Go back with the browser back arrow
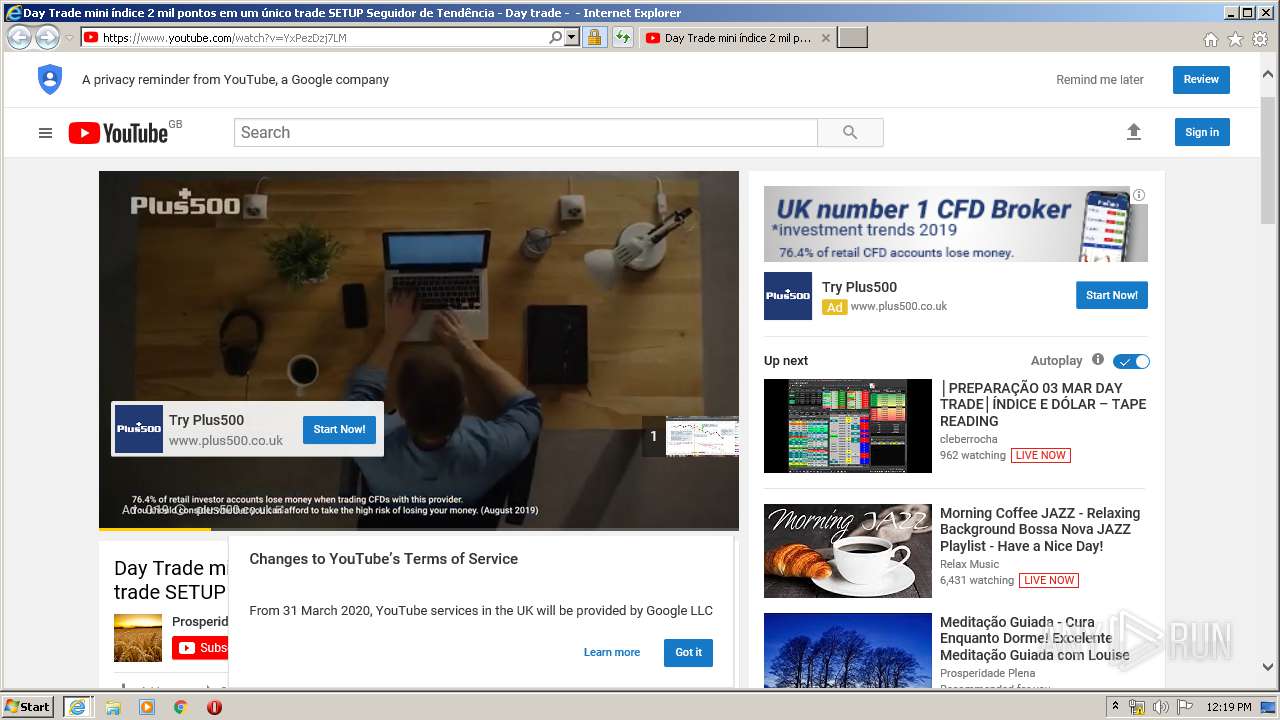This screenshot has width=1280, height=720. pyautogui.click(x=19, y=38)
